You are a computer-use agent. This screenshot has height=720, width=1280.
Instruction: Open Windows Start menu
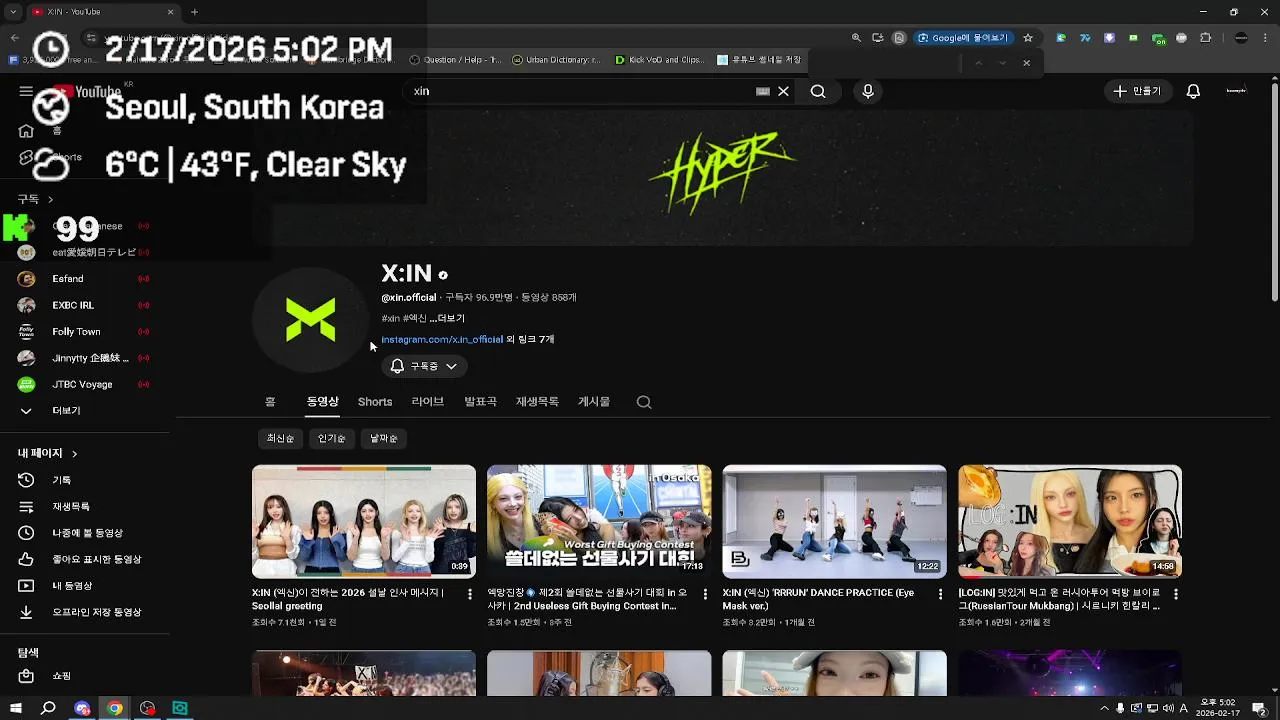(15, 708)
